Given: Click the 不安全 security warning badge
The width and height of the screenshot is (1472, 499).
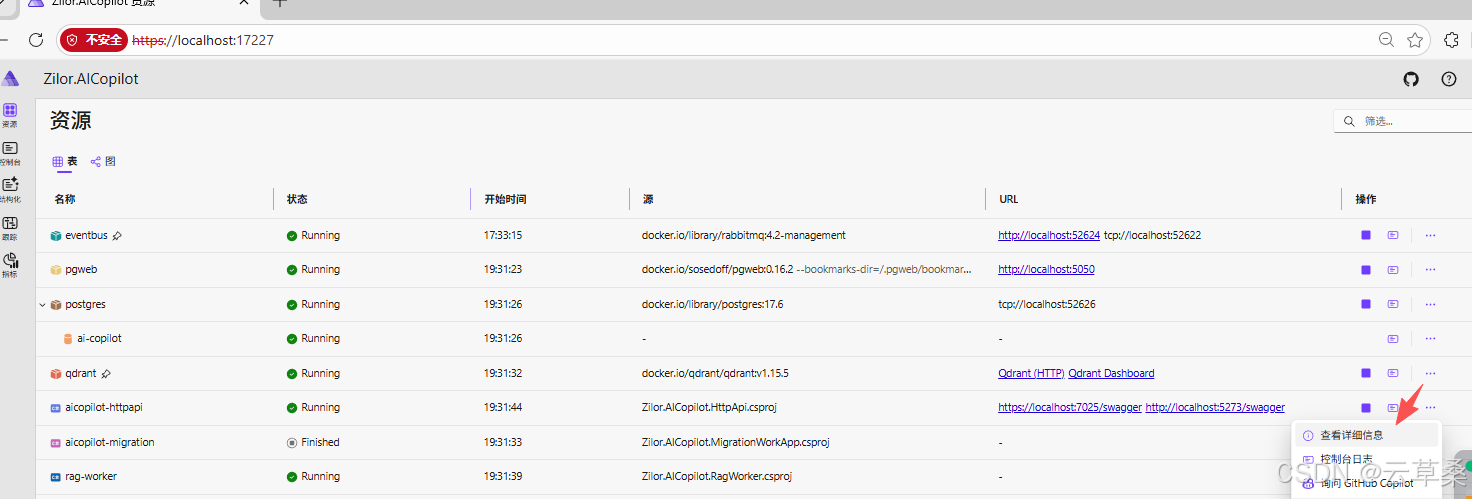Looking at the screenshot, I should click(x=93, y=40).
